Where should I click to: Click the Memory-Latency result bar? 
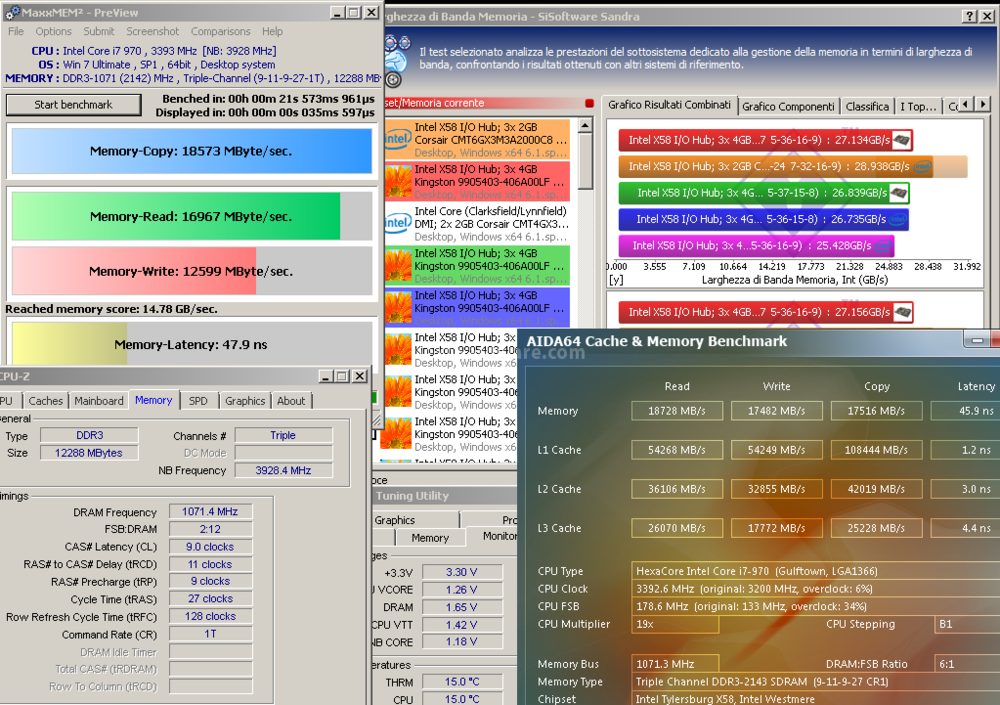[x=191, y=345]
